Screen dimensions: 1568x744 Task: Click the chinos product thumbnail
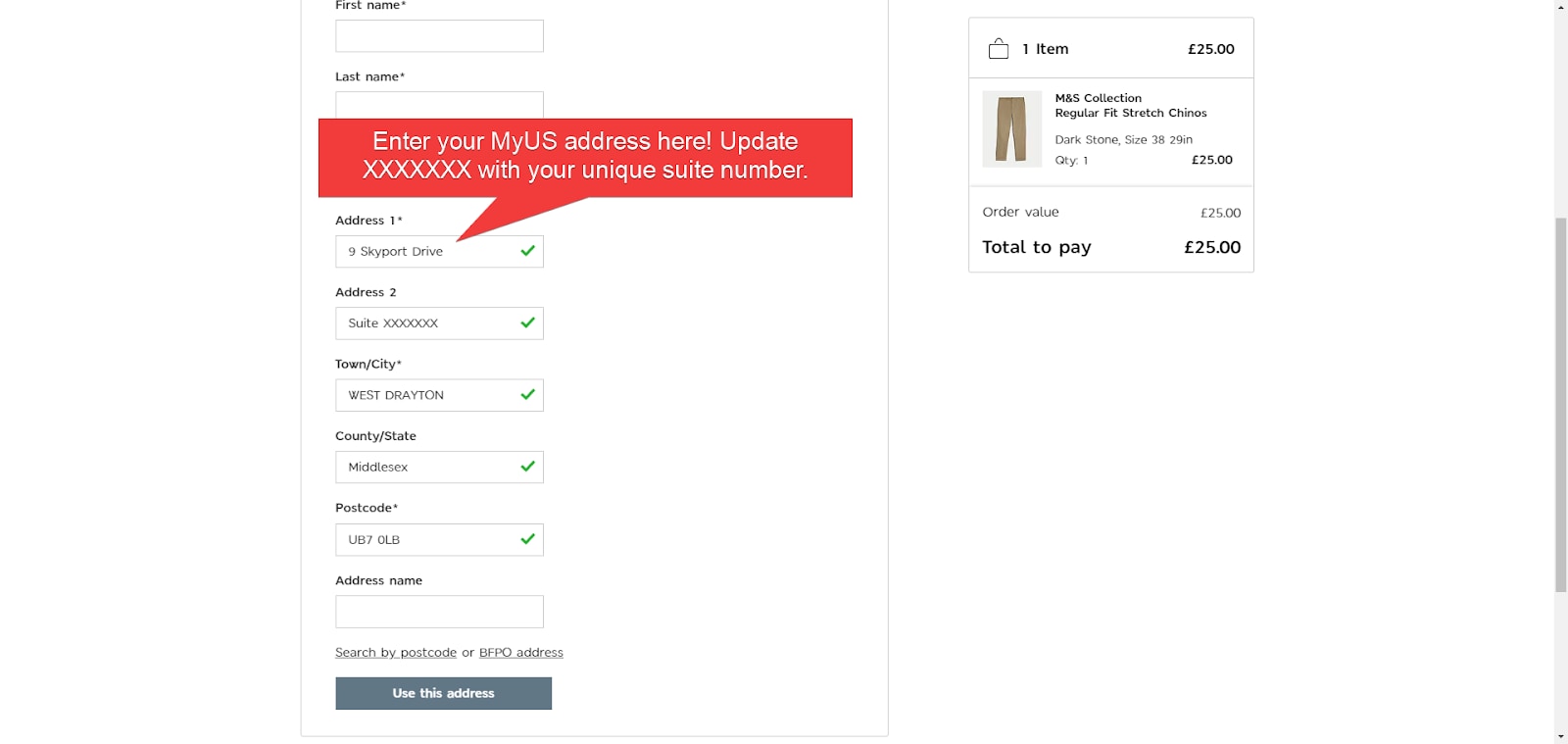point(1012,129)
